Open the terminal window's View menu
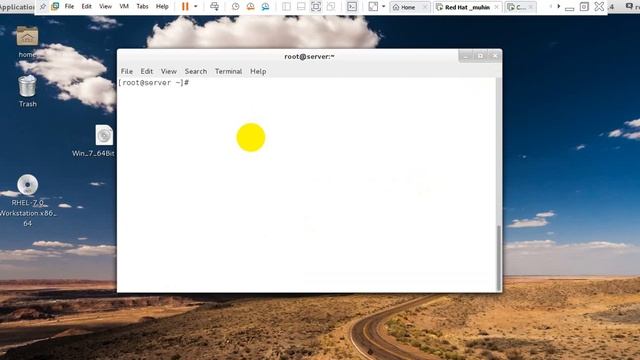This screenshot has height=360, width=640. [x=169, y=71]
